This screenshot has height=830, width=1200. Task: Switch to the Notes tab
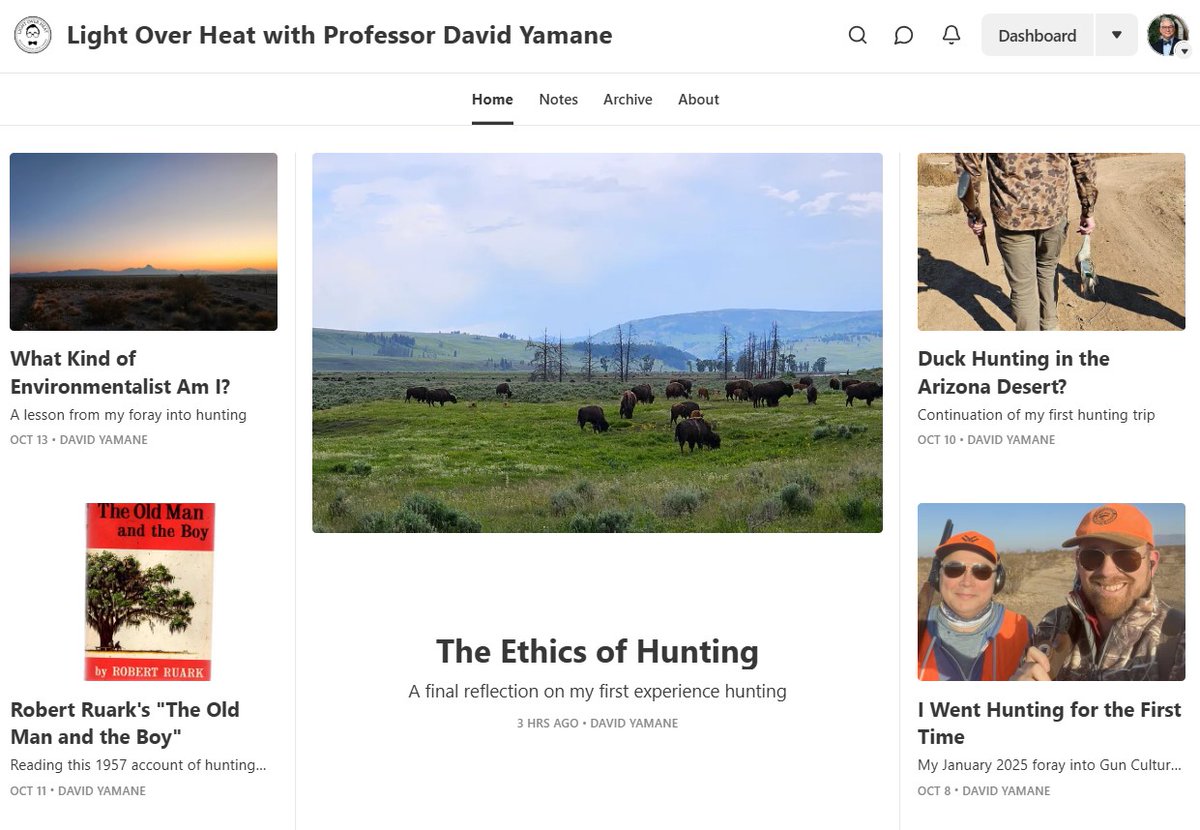[x=558, y=99]
